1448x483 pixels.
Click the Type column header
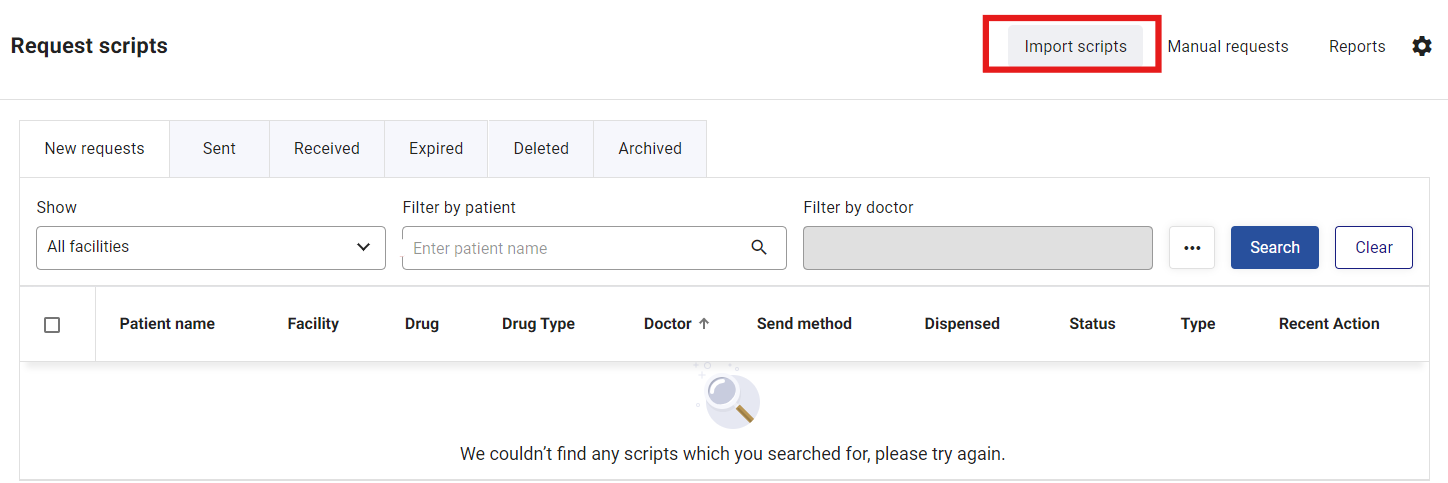coord(1198,324)
